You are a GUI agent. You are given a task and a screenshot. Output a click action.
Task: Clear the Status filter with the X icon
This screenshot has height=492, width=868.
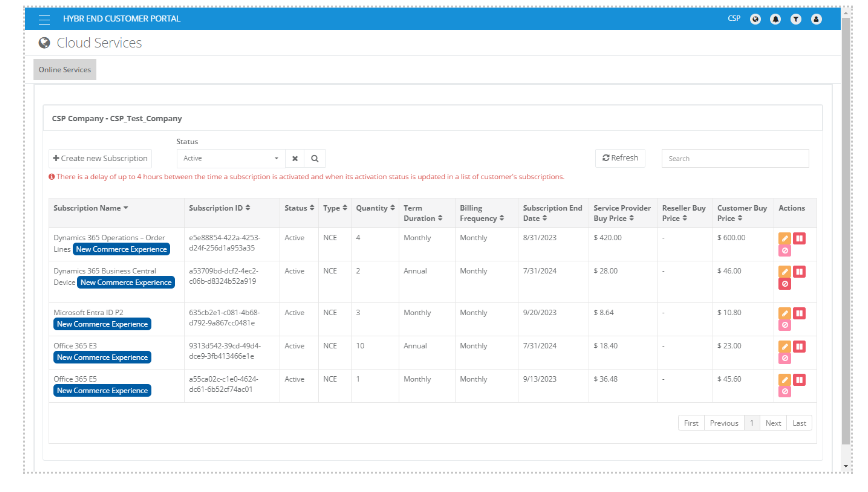tap(295, 158)
